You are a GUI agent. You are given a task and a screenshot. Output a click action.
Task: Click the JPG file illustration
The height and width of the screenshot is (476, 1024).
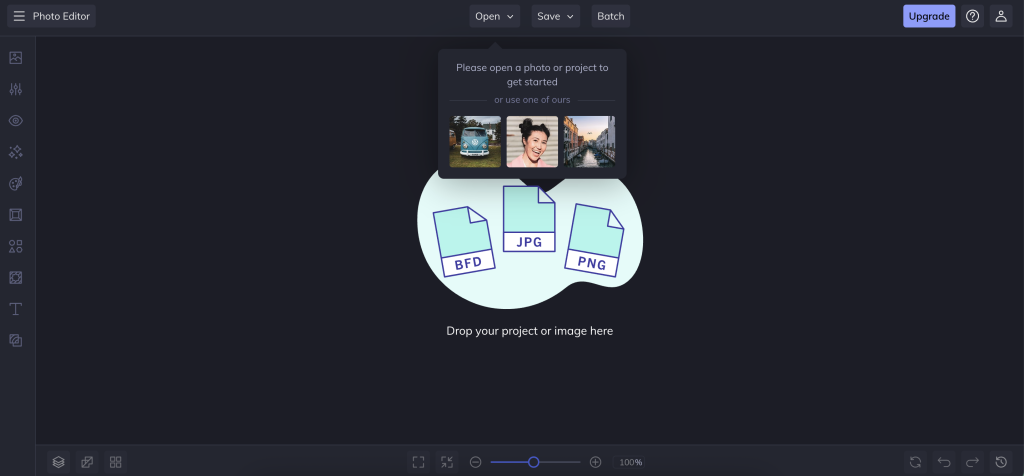point(529,219)
